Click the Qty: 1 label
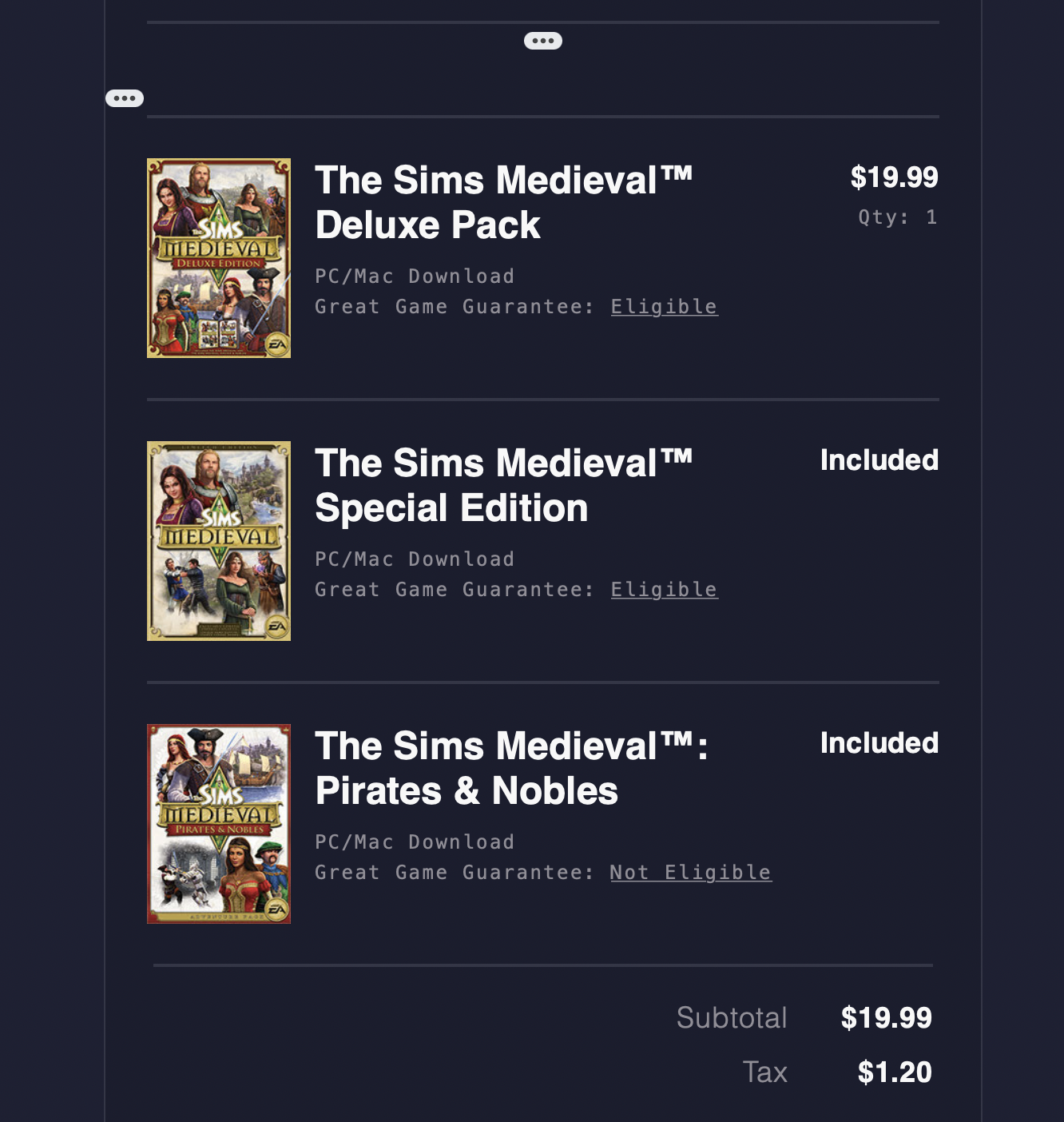 click(x=897, y=217)
